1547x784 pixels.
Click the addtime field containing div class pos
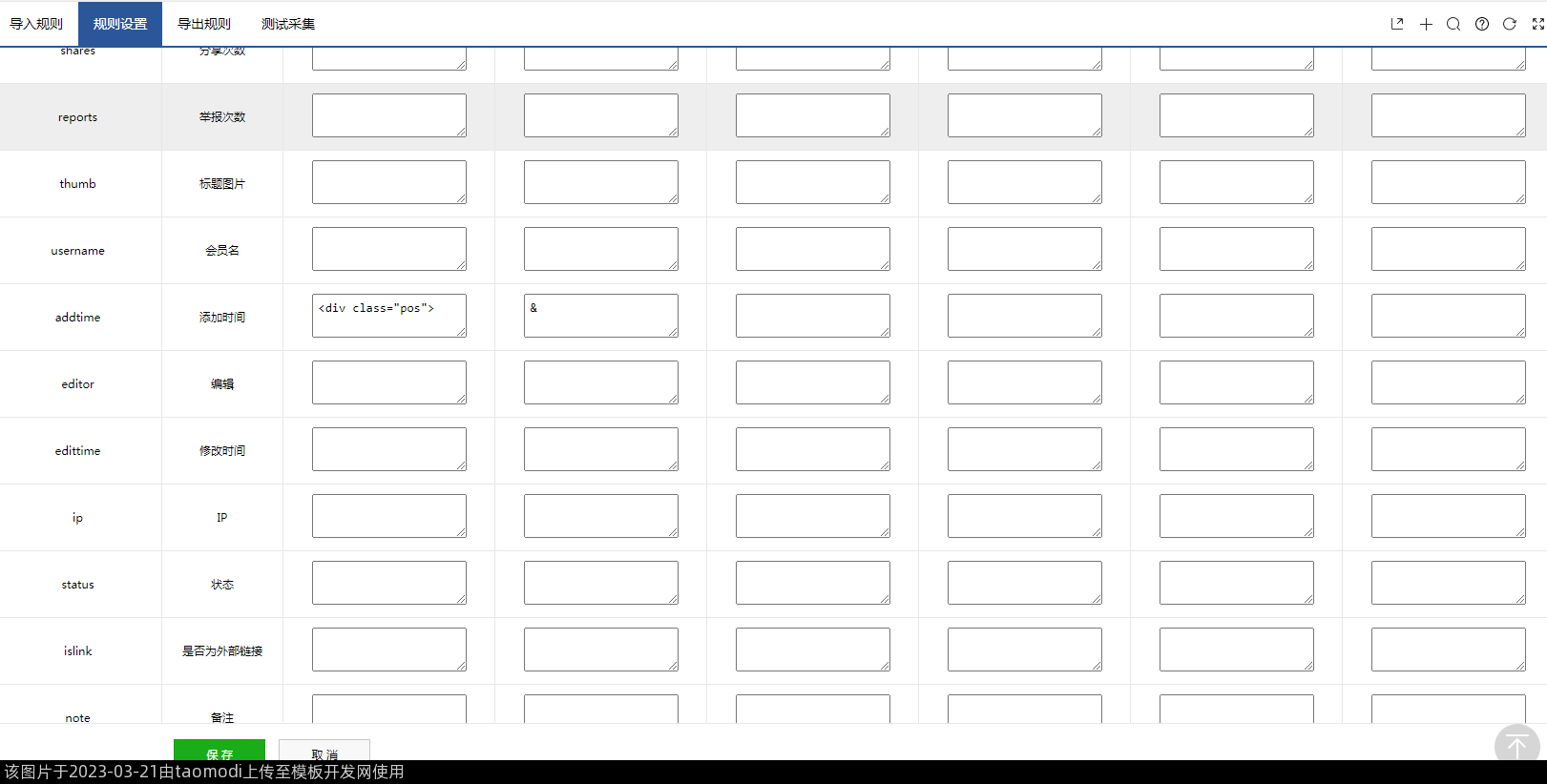[388, 316]
